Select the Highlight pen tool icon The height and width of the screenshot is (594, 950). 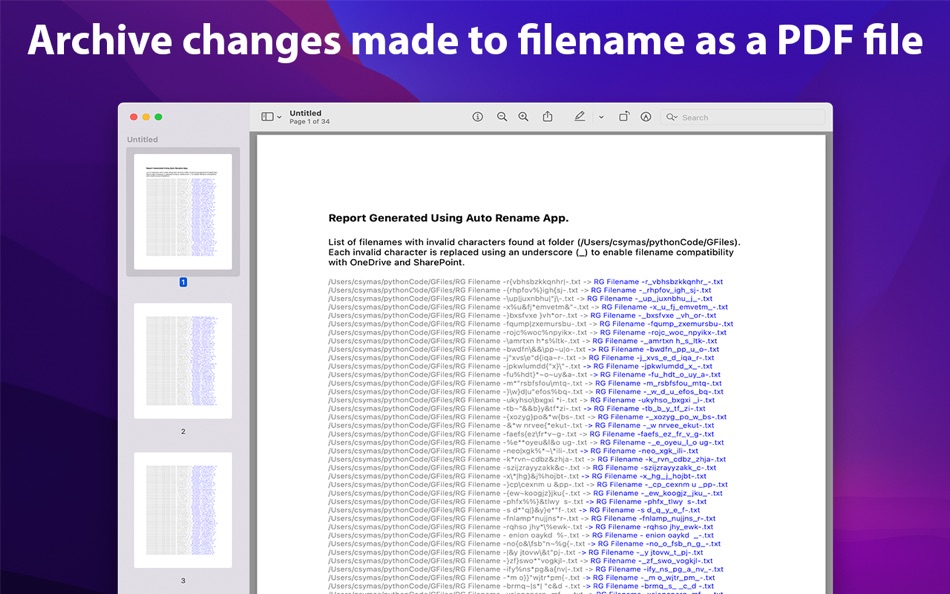click(580, 116)
